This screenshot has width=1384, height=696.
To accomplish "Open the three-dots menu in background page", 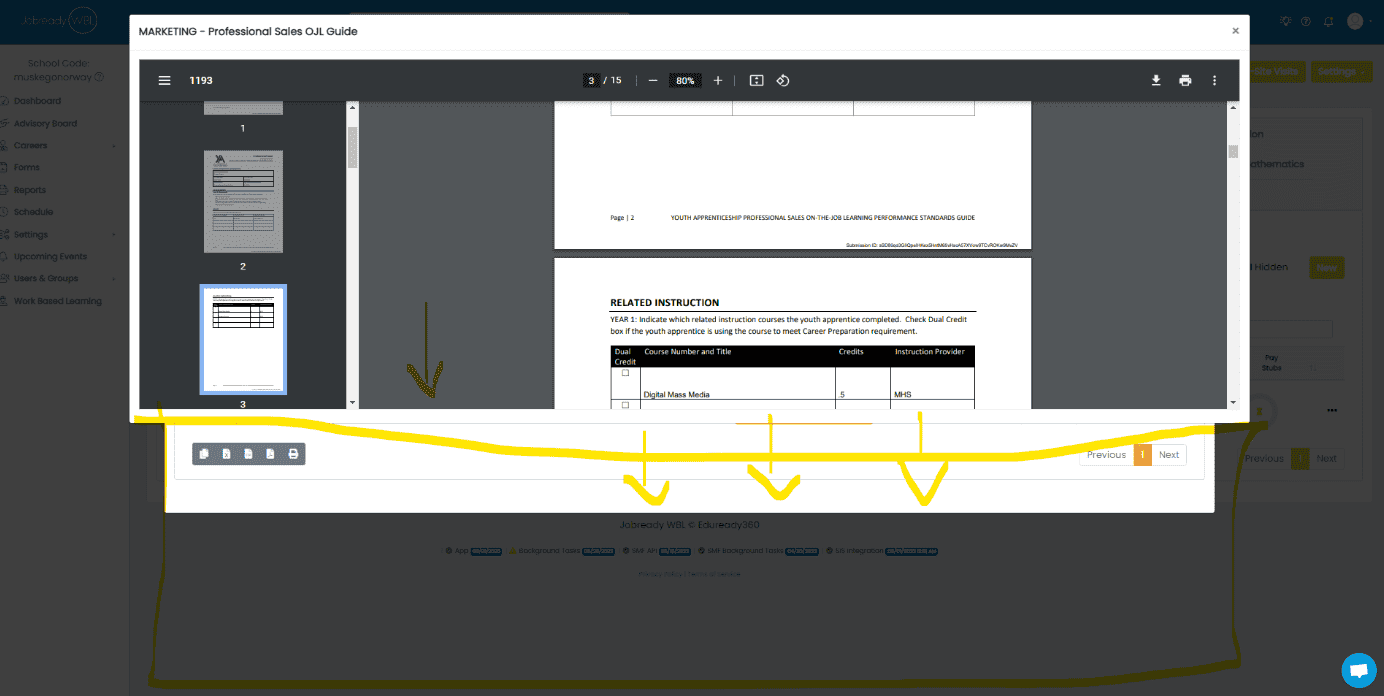I will click(1331, 411).
